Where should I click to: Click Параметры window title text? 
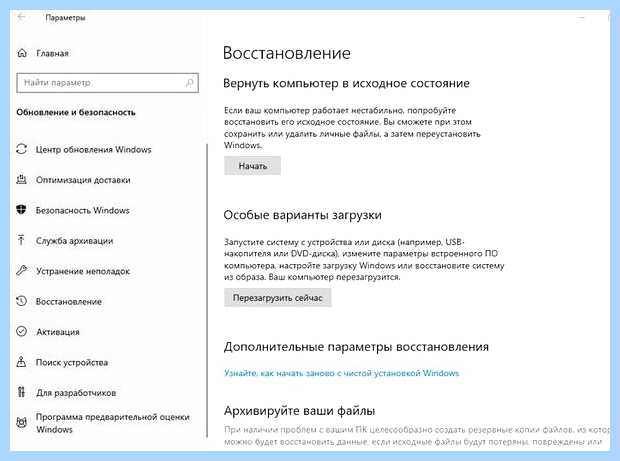(65, 17)
